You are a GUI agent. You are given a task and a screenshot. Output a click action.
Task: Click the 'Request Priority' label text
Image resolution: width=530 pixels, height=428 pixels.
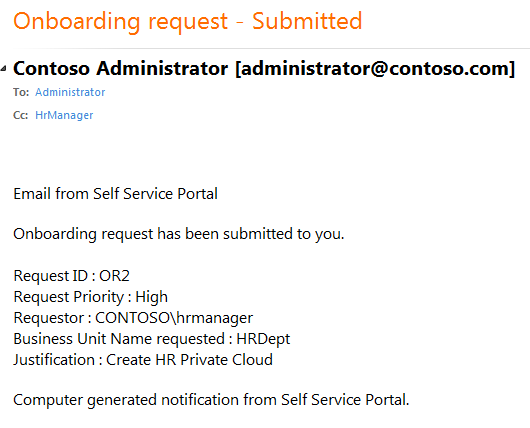coord(69,297)
